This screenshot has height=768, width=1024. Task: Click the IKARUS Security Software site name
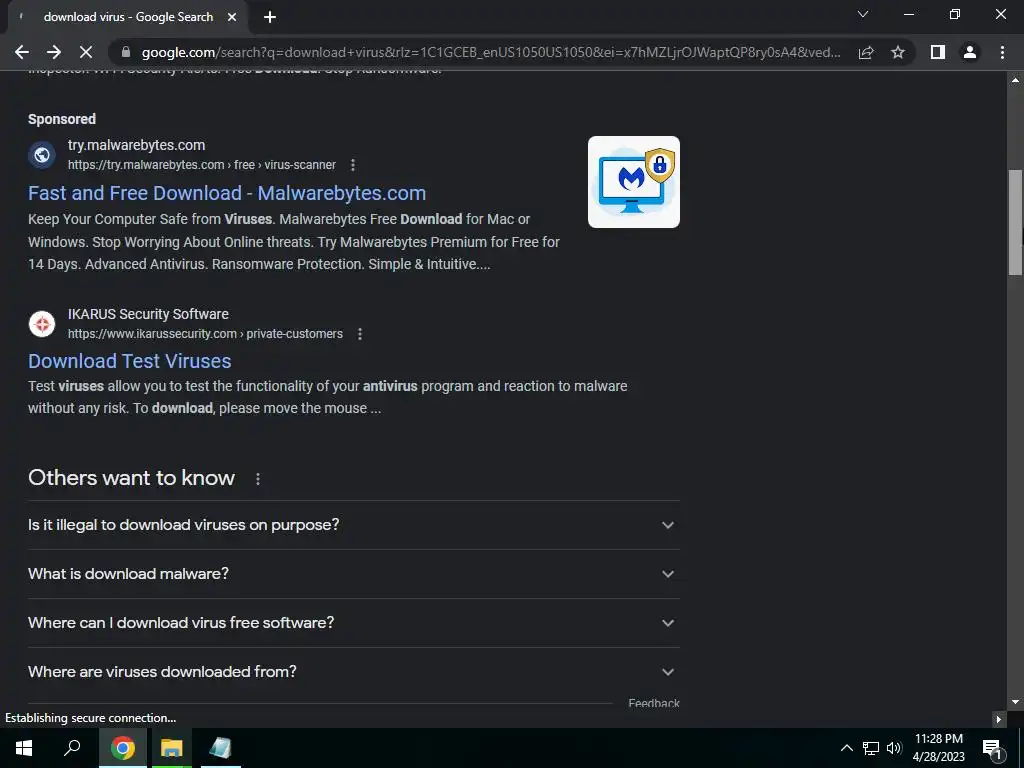pos(148,314)
